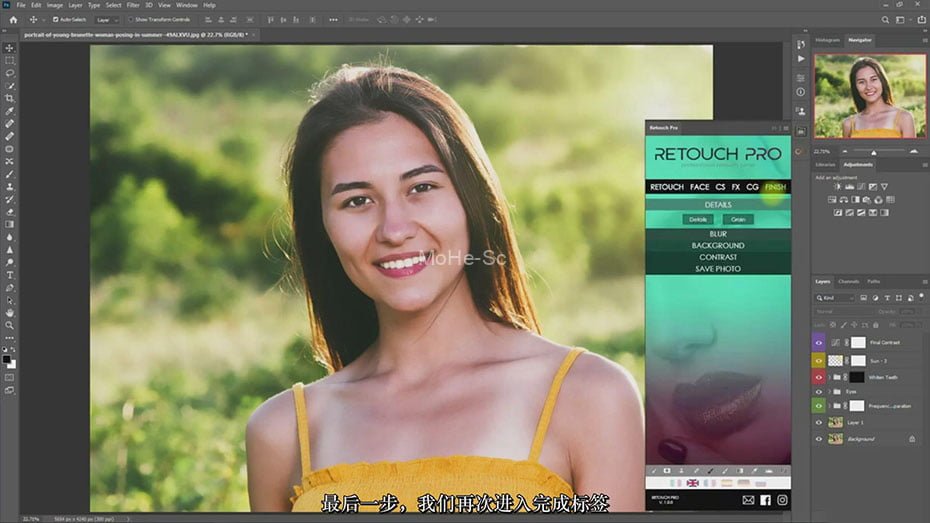The height and width of the screenshot is (523, 930).
Task: Select the Crop tool
Action: pos(10,98)
